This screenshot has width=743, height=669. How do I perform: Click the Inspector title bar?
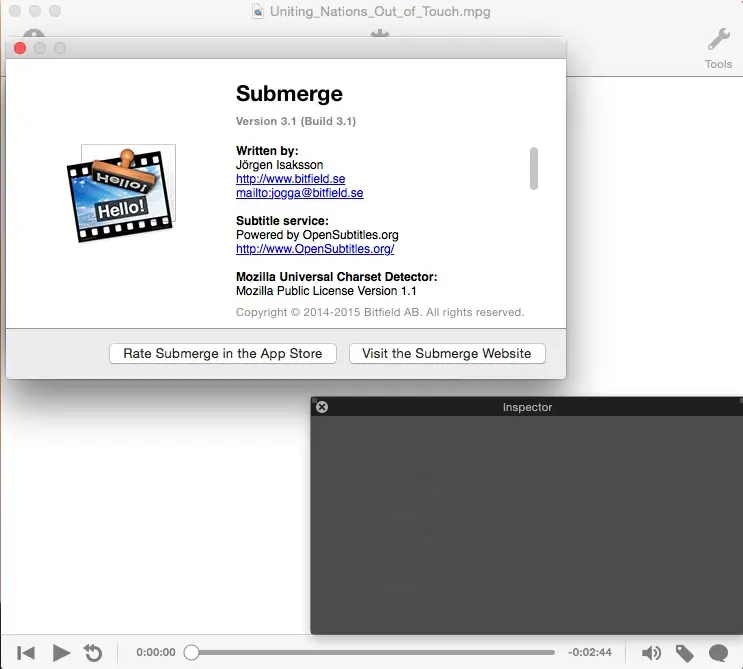click(527, 407)
